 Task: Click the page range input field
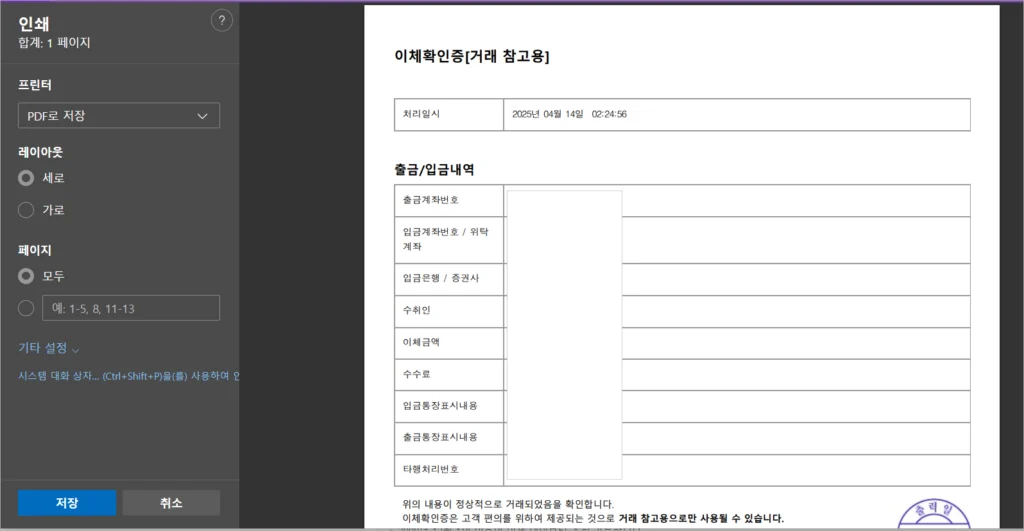(x=130, y=308)
